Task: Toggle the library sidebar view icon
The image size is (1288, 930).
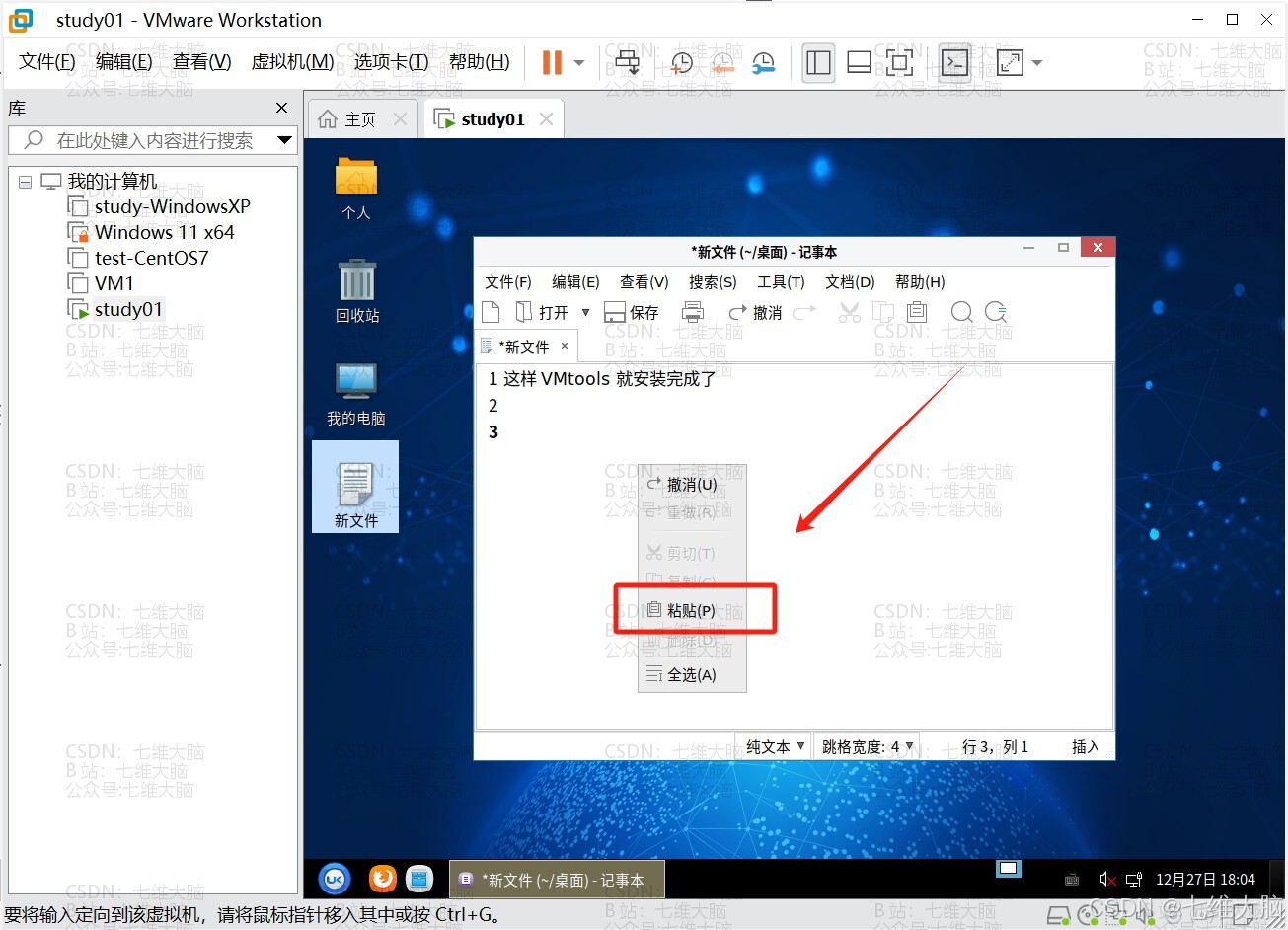Action: click(818, 63)
